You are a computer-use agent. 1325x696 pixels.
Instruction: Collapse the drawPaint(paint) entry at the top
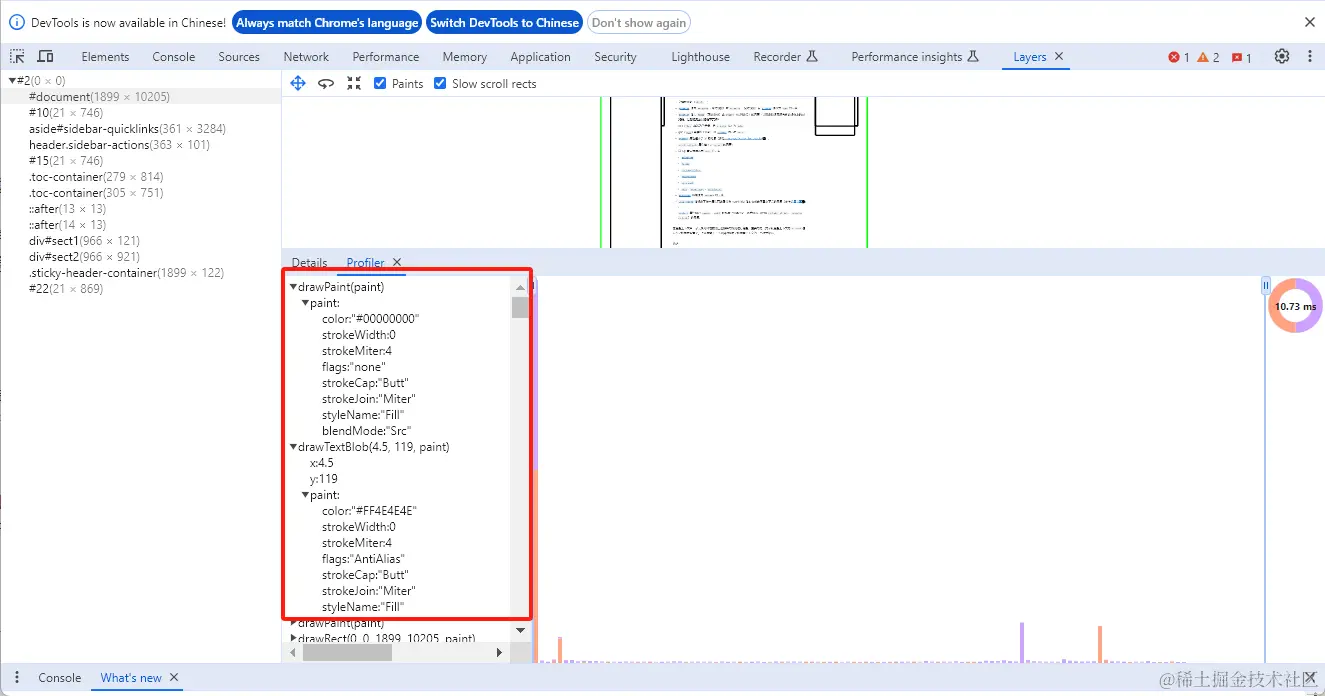coord(293,287)
